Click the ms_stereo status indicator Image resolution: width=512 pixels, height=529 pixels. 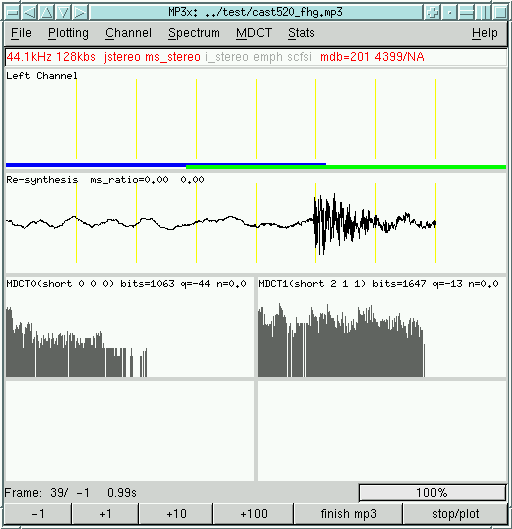click(173, 57)
